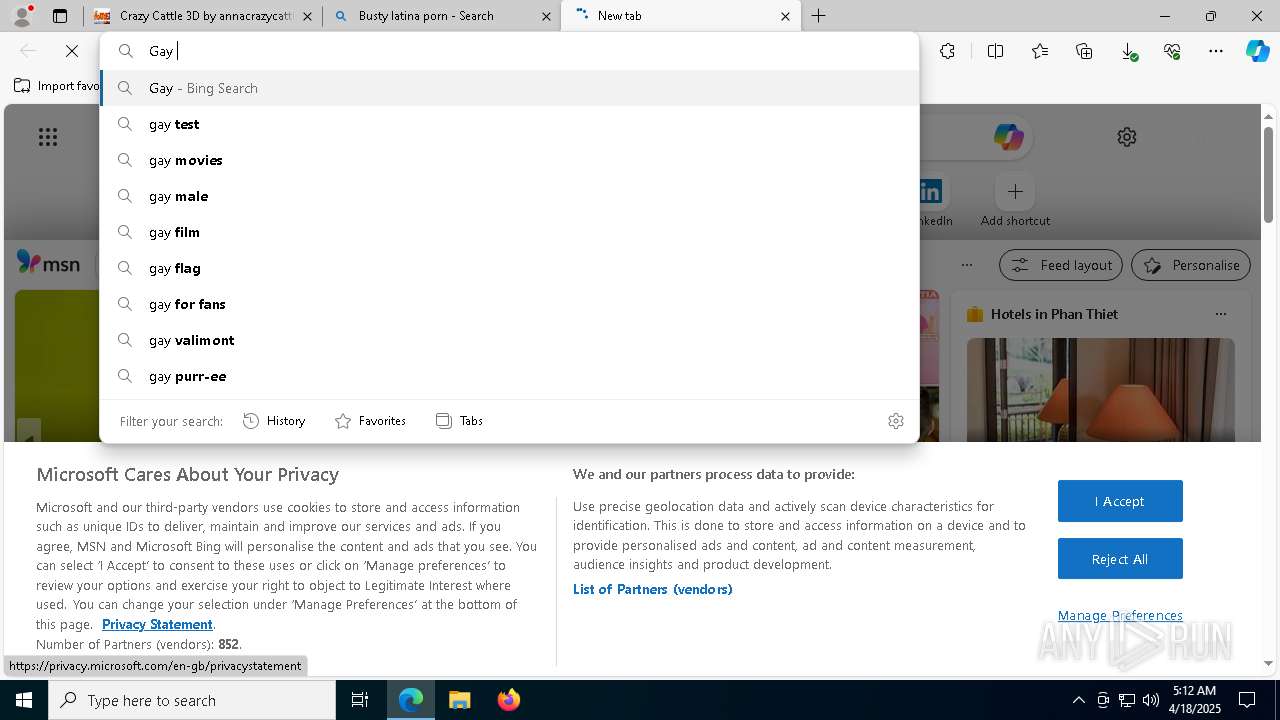Open the Hotels in Phan Thiet photo

pos(1100,389)
